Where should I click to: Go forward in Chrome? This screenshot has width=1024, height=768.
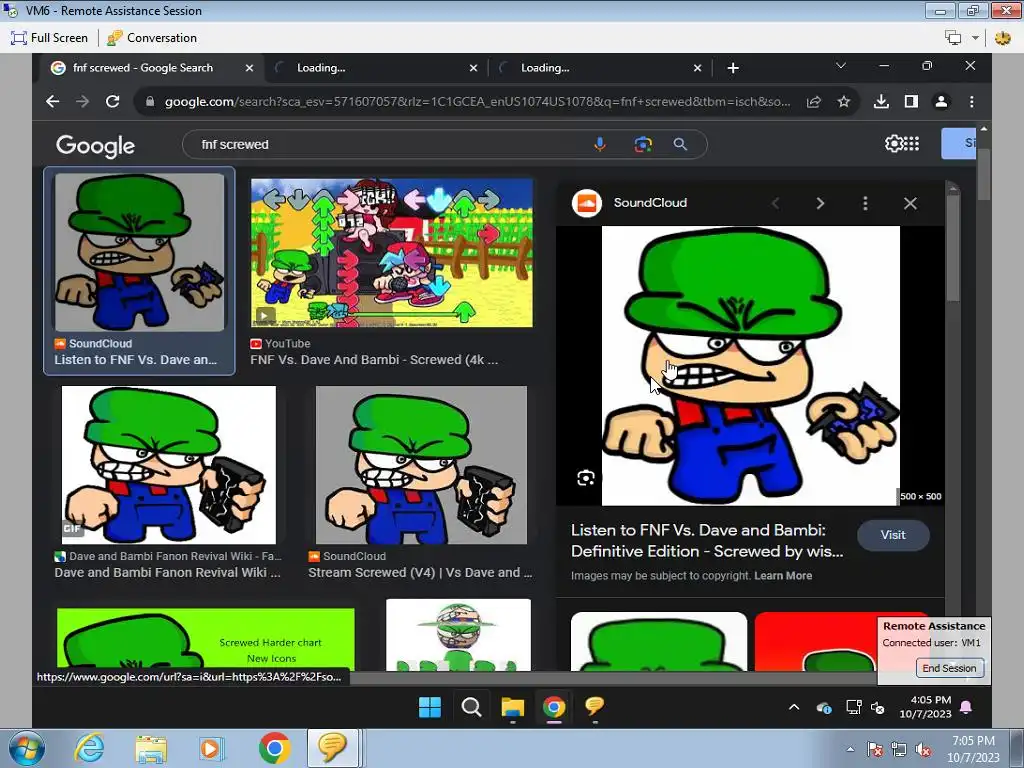(x=82, y=101)
